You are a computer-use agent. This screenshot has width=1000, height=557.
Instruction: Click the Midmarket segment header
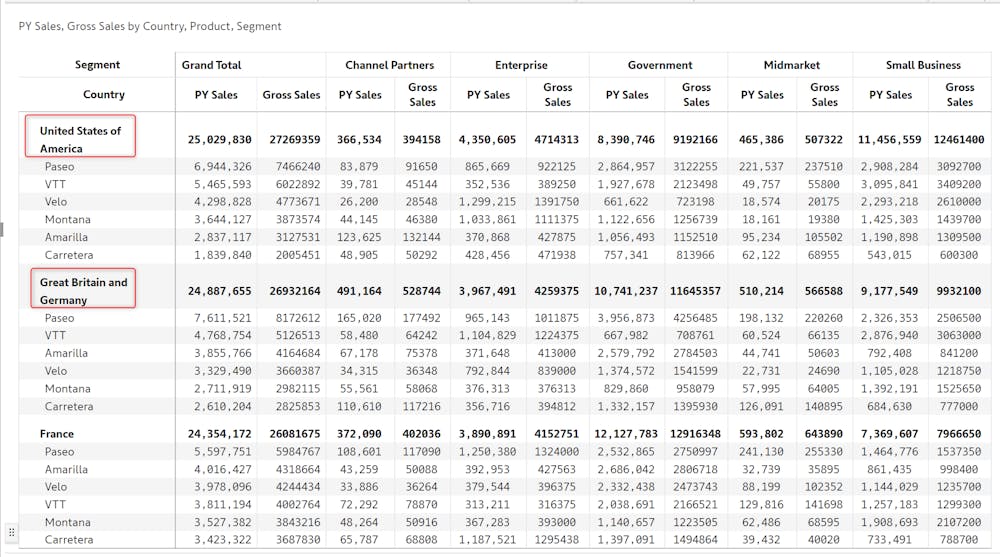tap(791, 65)
